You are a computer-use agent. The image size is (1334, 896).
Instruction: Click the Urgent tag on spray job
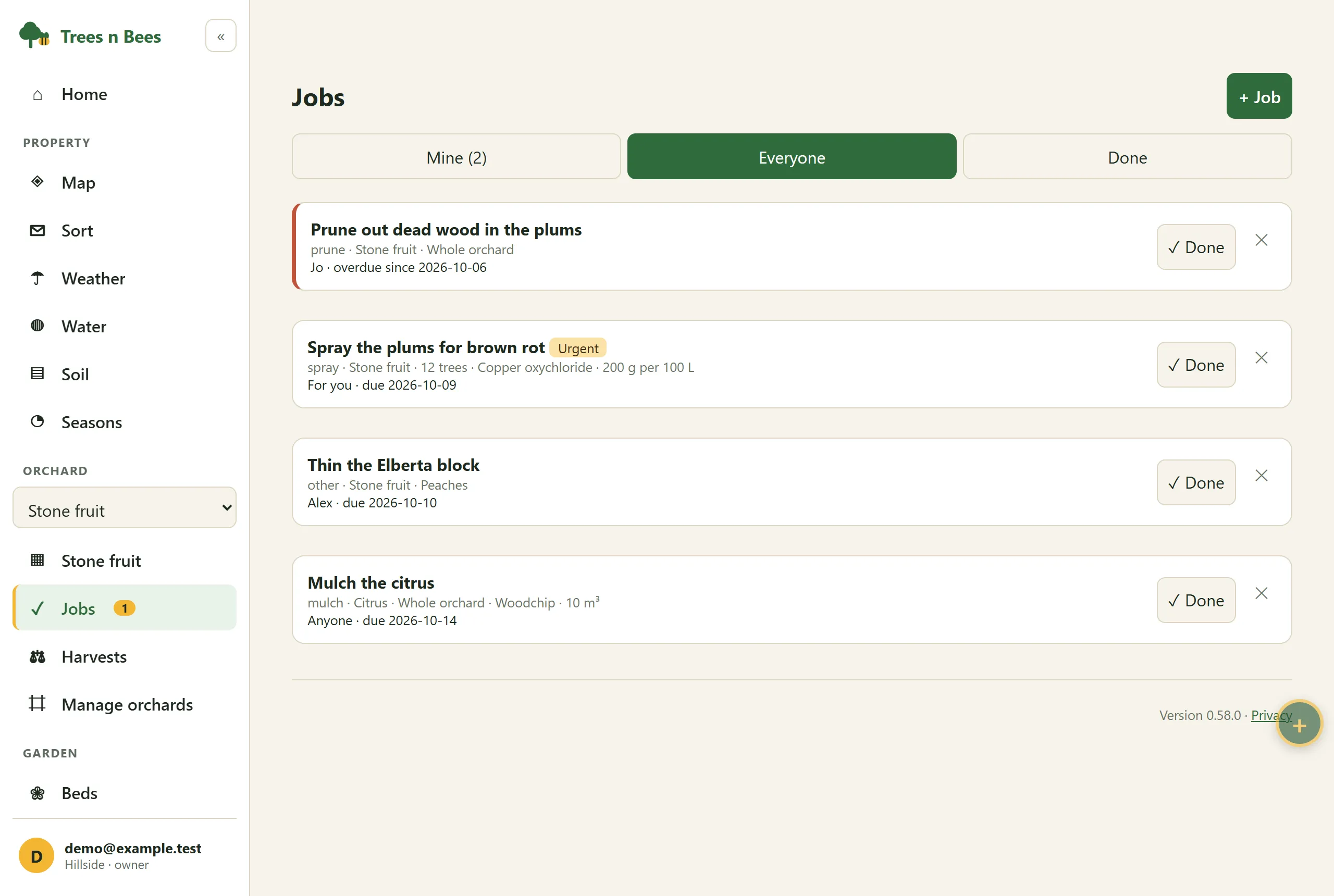coord(578,348)
